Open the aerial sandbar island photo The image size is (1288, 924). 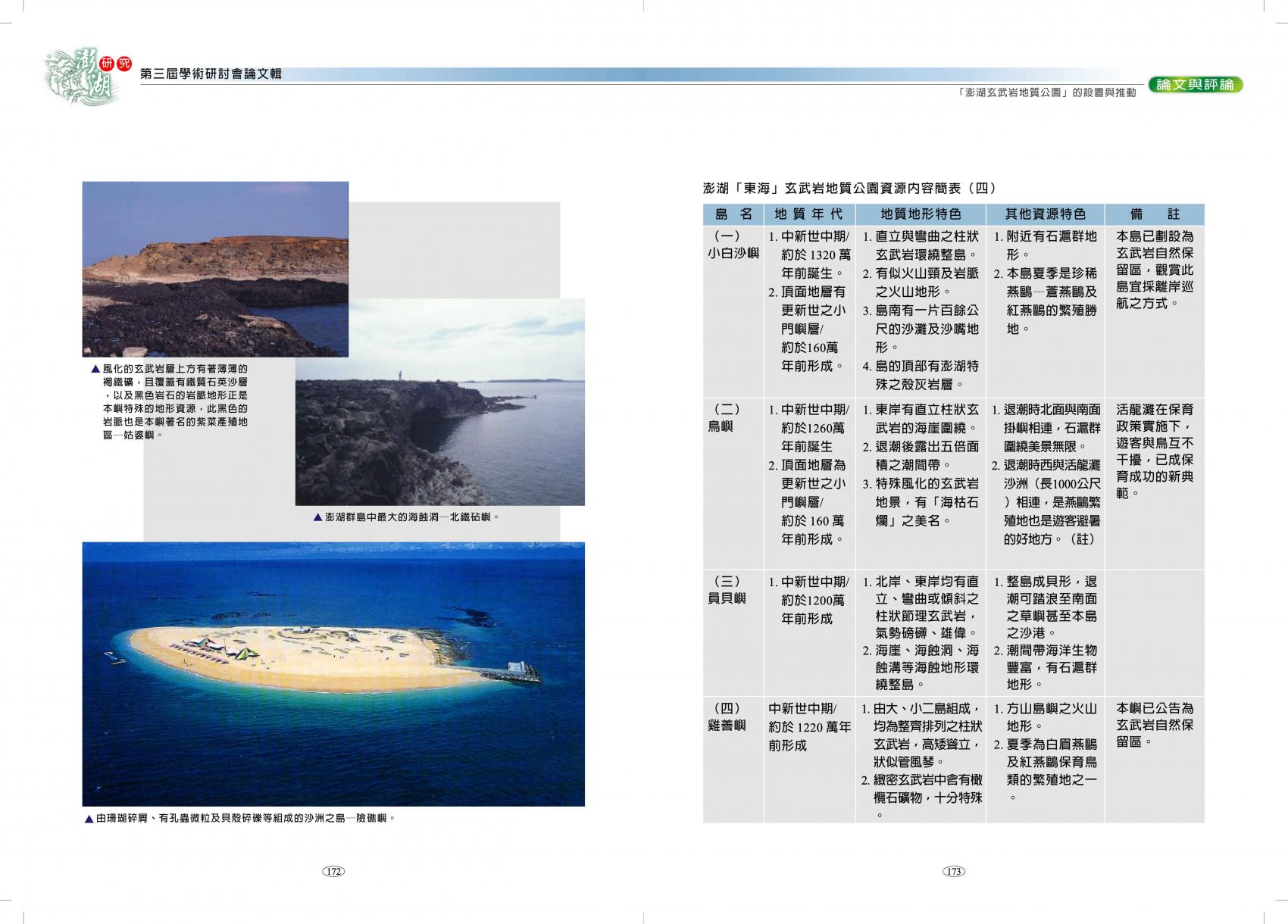(x=333, y=673)
